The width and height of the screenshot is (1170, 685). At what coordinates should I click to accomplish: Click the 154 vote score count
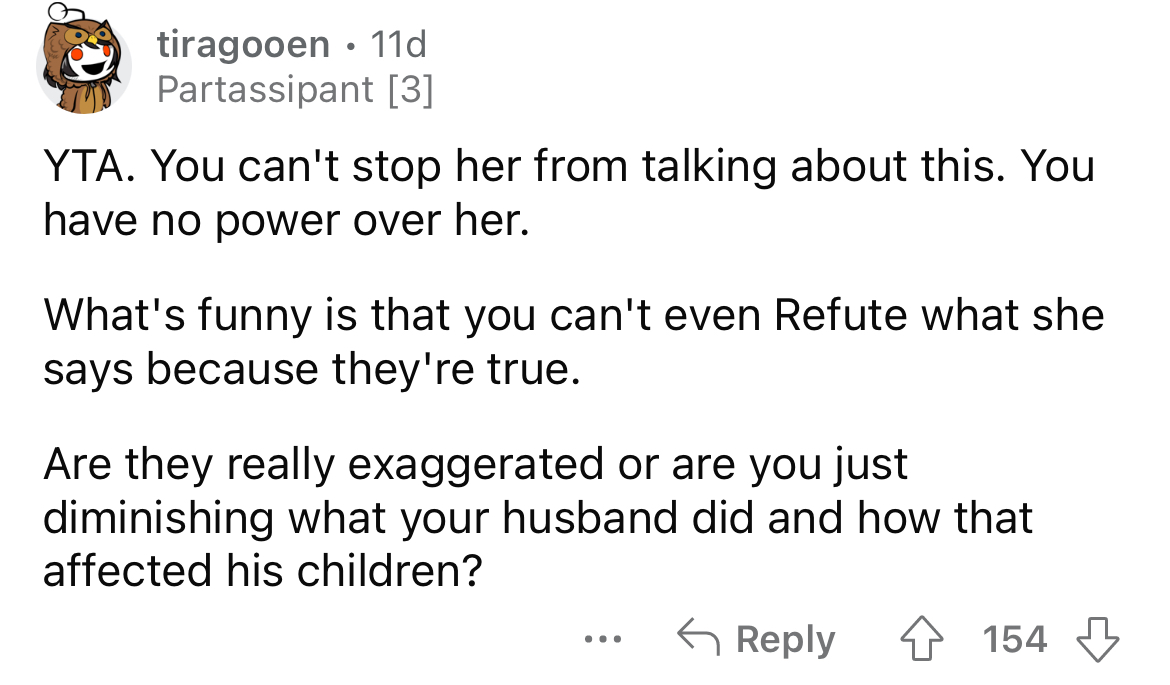[x=1014, y=638]
